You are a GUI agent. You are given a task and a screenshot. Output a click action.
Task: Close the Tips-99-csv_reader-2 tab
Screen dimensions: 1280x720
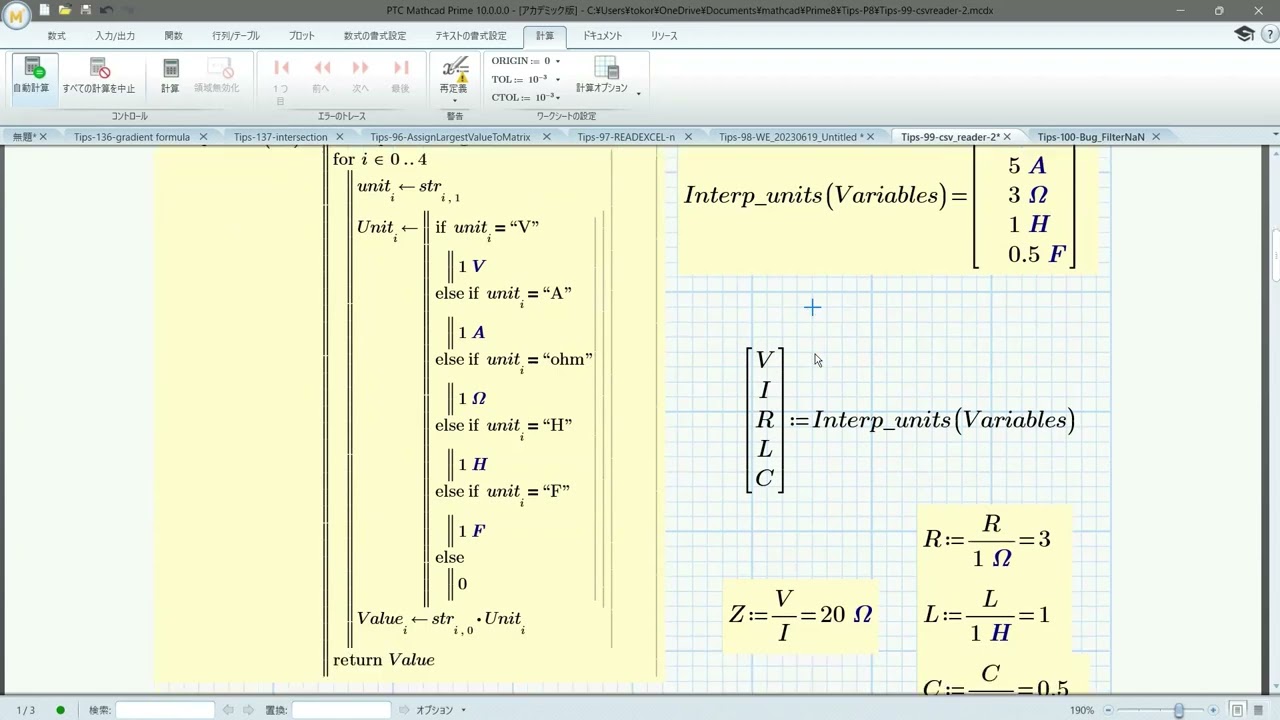tap(1007, 137)
